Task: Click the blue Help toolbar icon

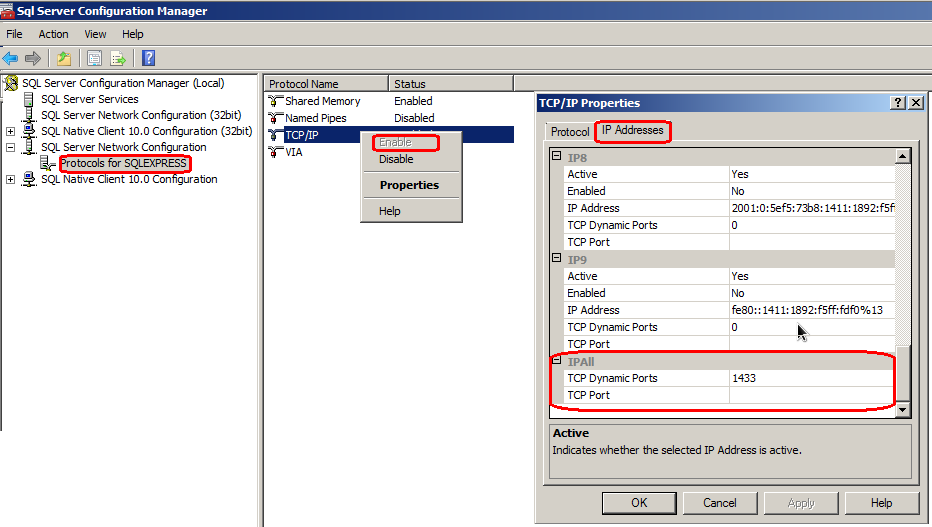Action: tap(148, 58)
